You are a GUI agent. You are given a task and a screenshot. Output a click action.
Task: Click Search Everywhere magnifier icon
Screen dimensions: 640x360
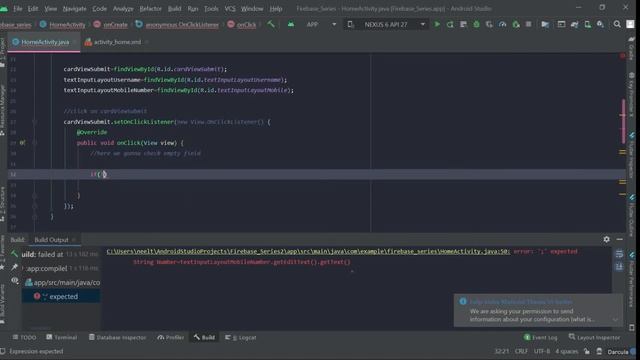[x=617, y=24]
